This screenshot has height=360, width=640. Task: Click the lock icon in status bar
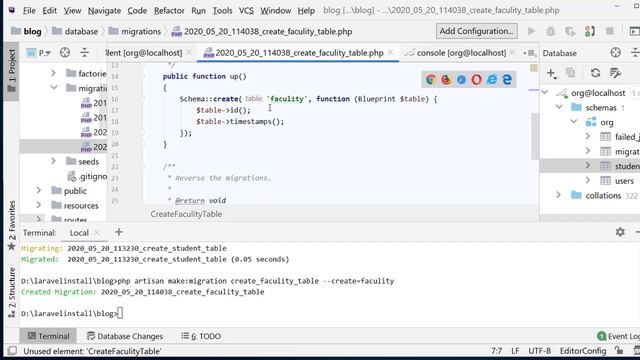619,351
